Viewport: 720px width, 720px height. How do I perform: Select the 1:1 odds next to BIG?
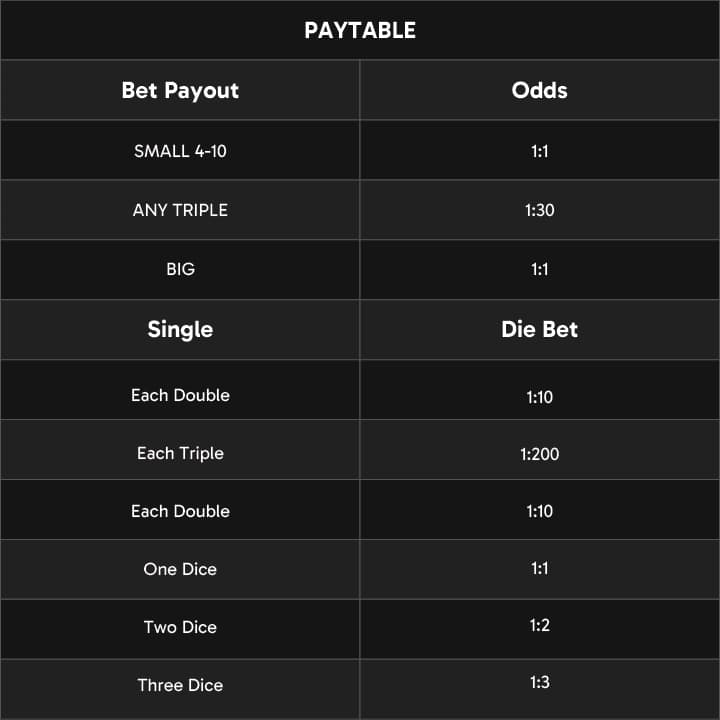[x=540, y=269]
